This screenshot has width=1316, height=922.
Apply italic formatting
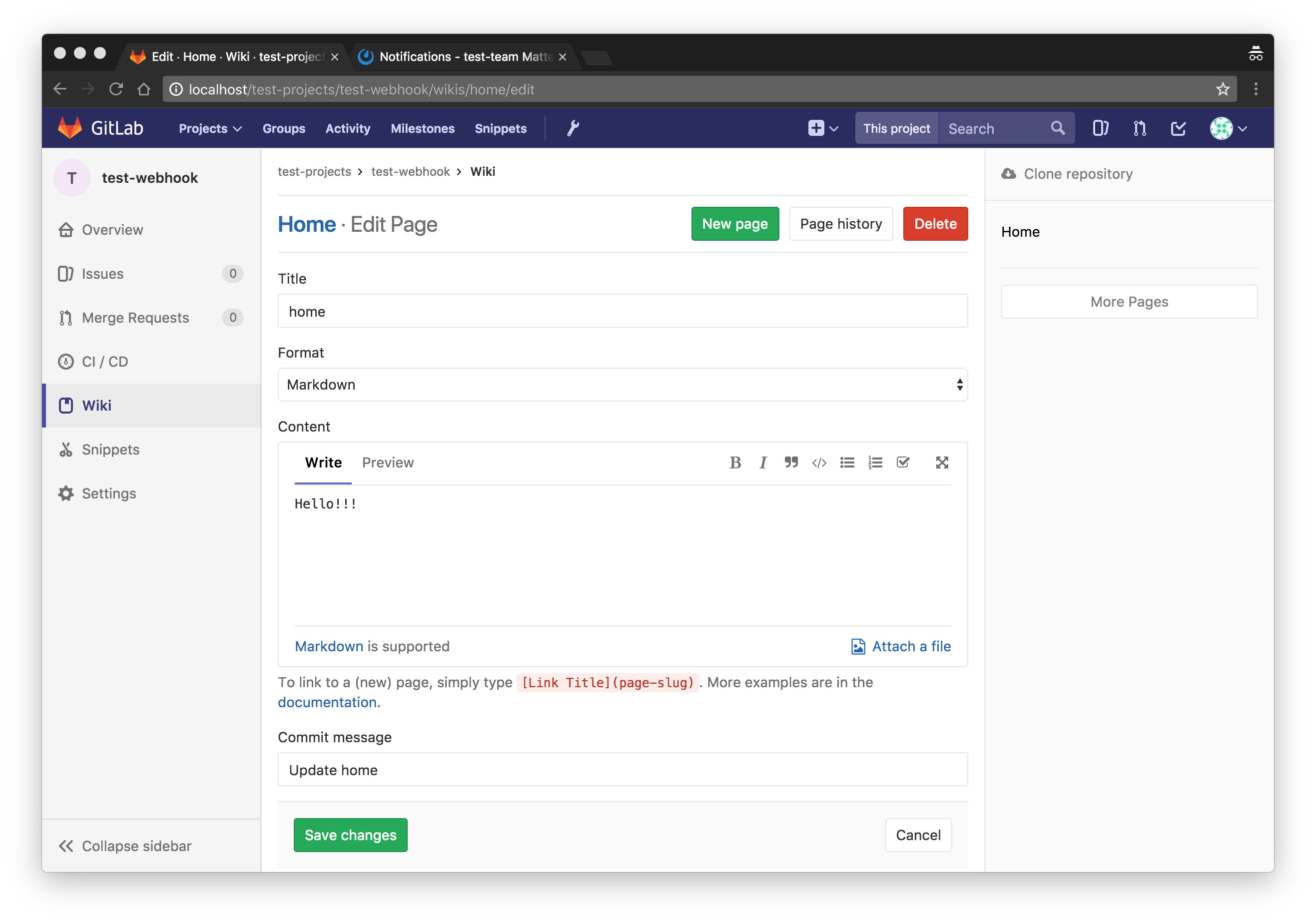pos(762,462)
